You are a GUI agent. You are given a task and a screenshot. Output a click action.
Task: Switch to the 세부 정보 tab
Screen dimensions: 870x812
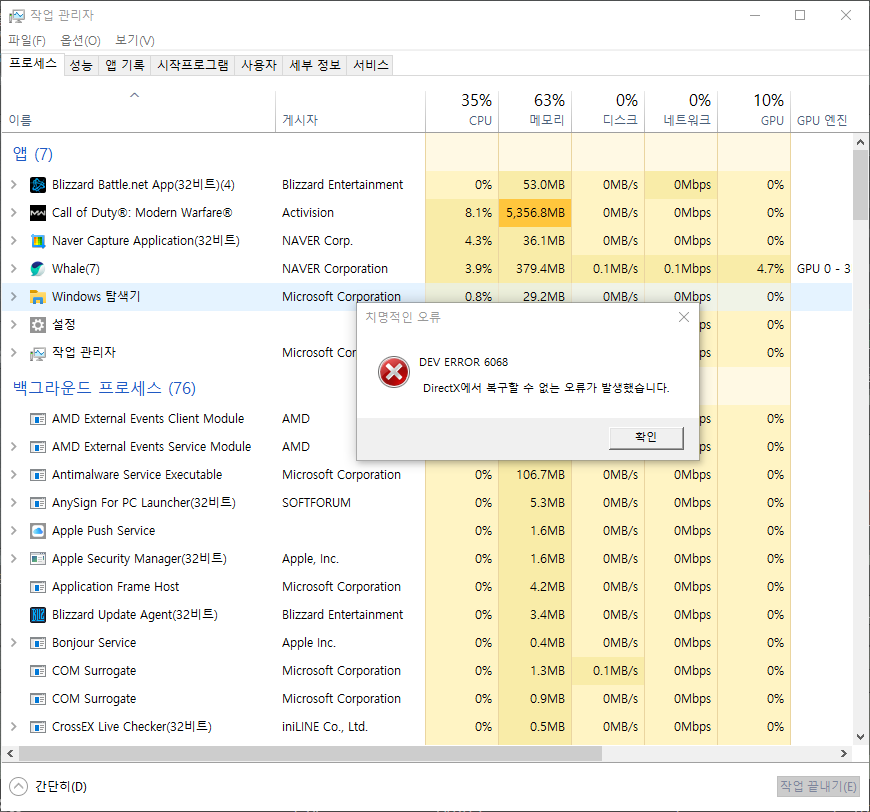click(x=315, y=65)
